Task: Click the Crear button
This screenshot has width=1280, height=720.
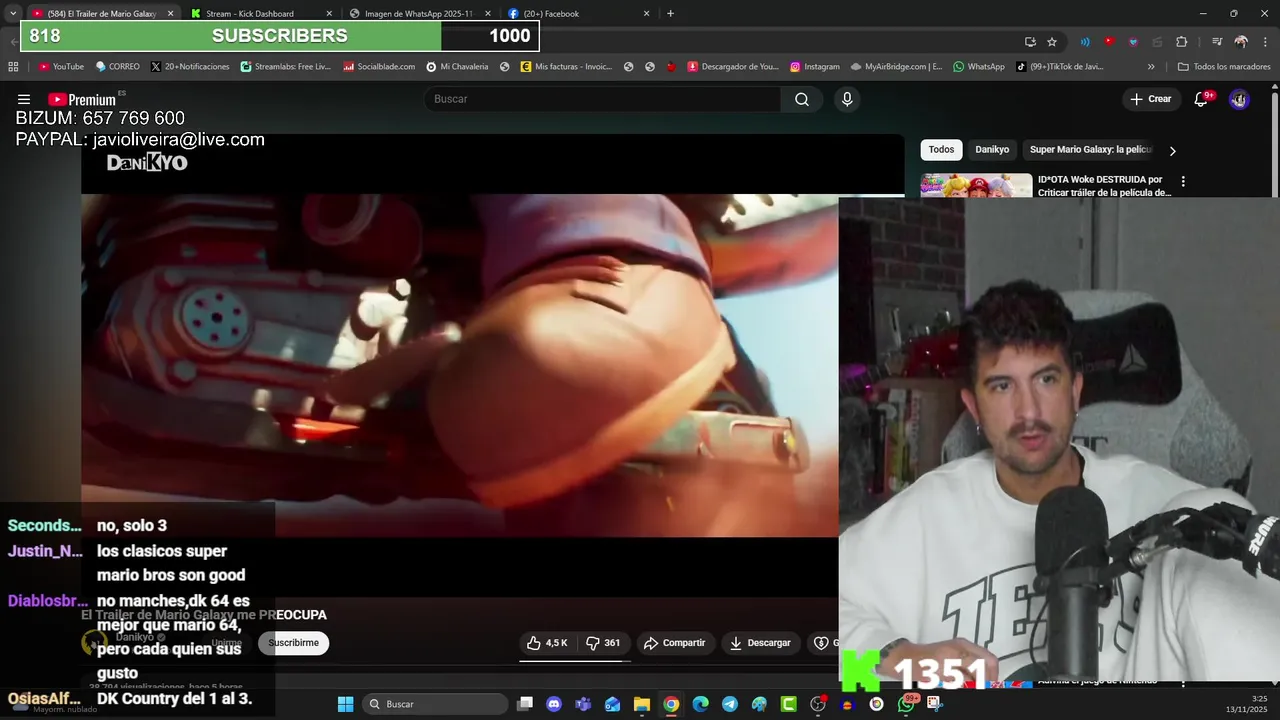Action: tap(1151, 99)
